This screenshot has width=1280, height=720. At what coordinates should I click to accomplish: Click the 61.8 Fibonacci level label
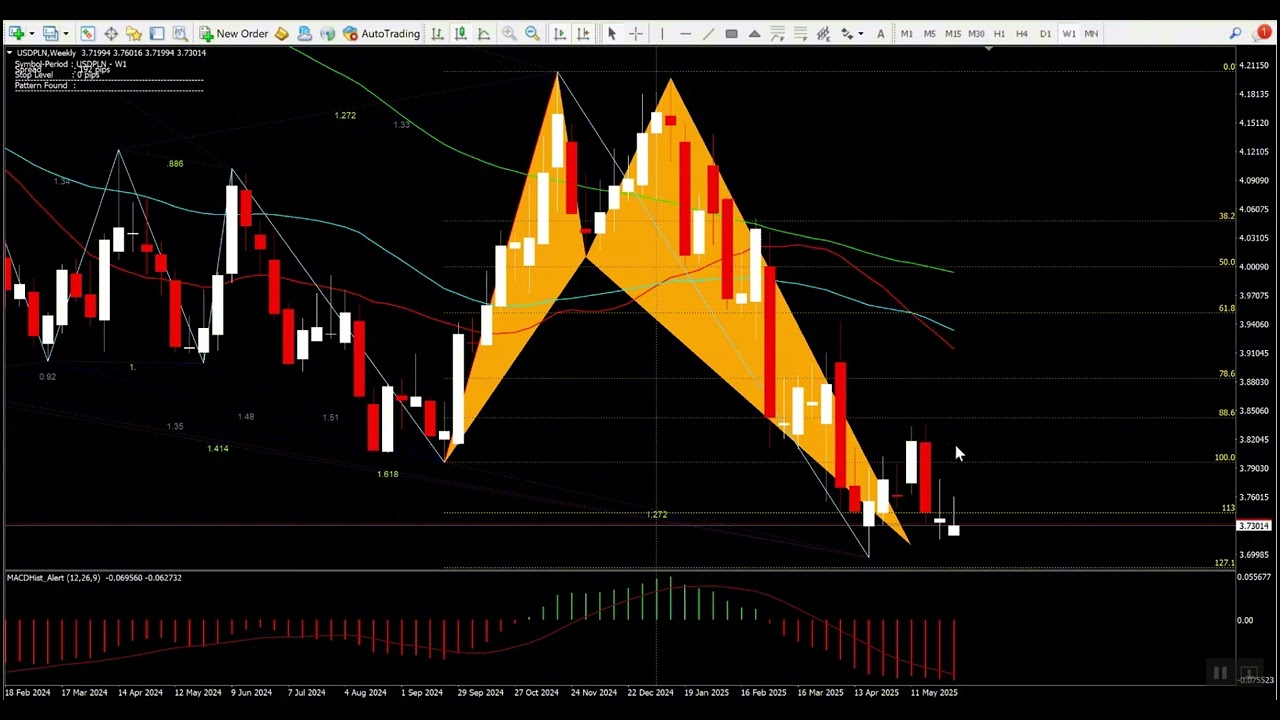pyautogui.click(x=1226, y=309)
